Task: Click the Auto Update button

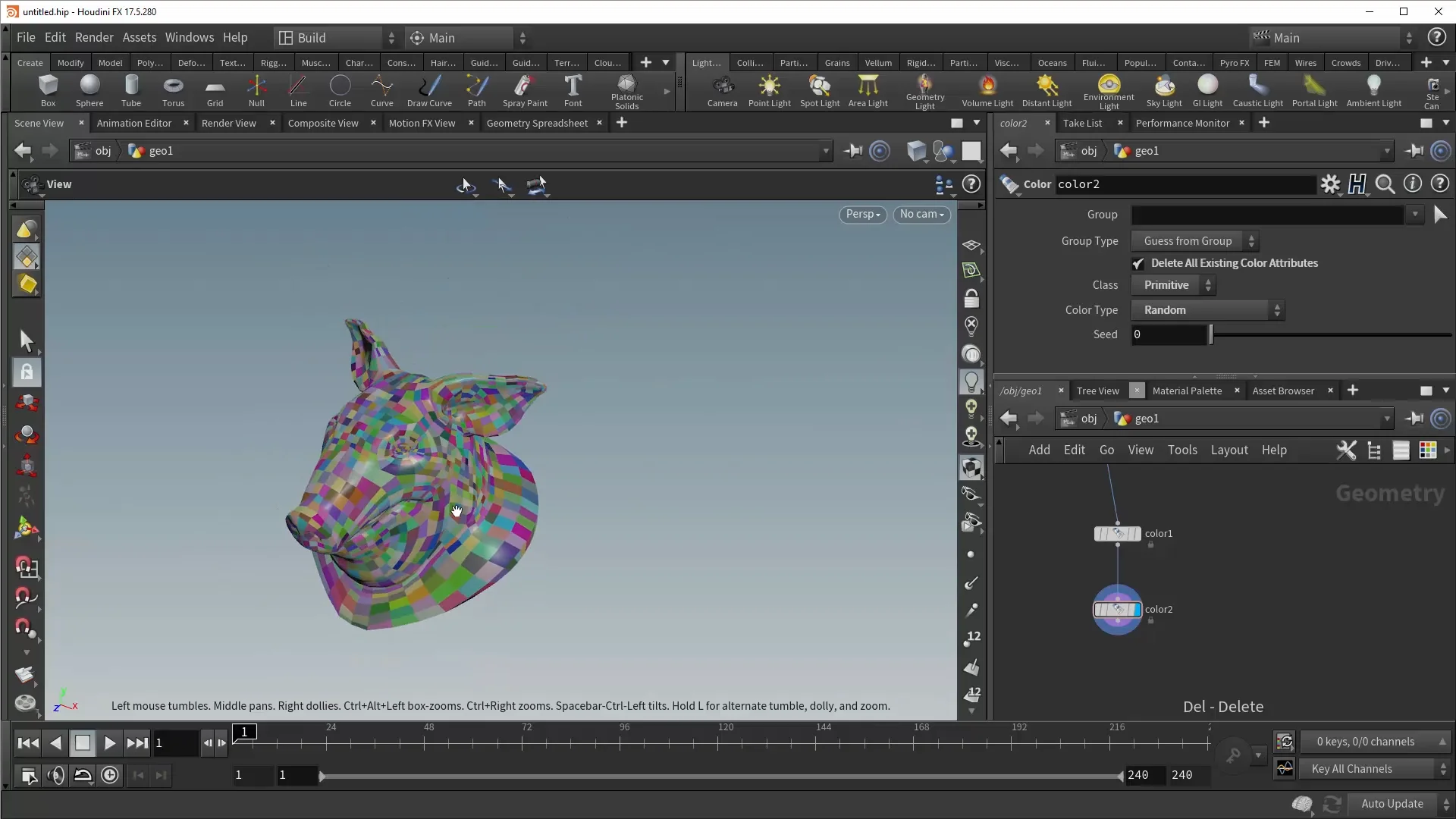Action: click(x=1392, y=804)
